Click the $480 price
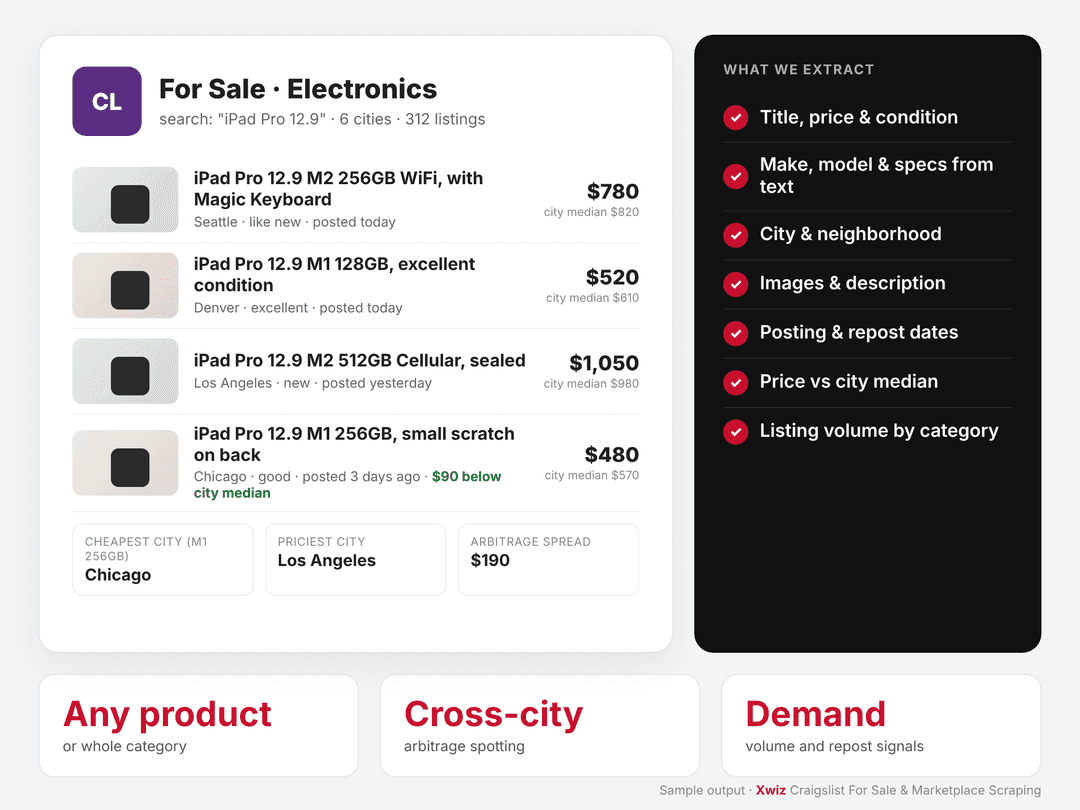Viewport: 1080px width, 810px height. point(612,455)
